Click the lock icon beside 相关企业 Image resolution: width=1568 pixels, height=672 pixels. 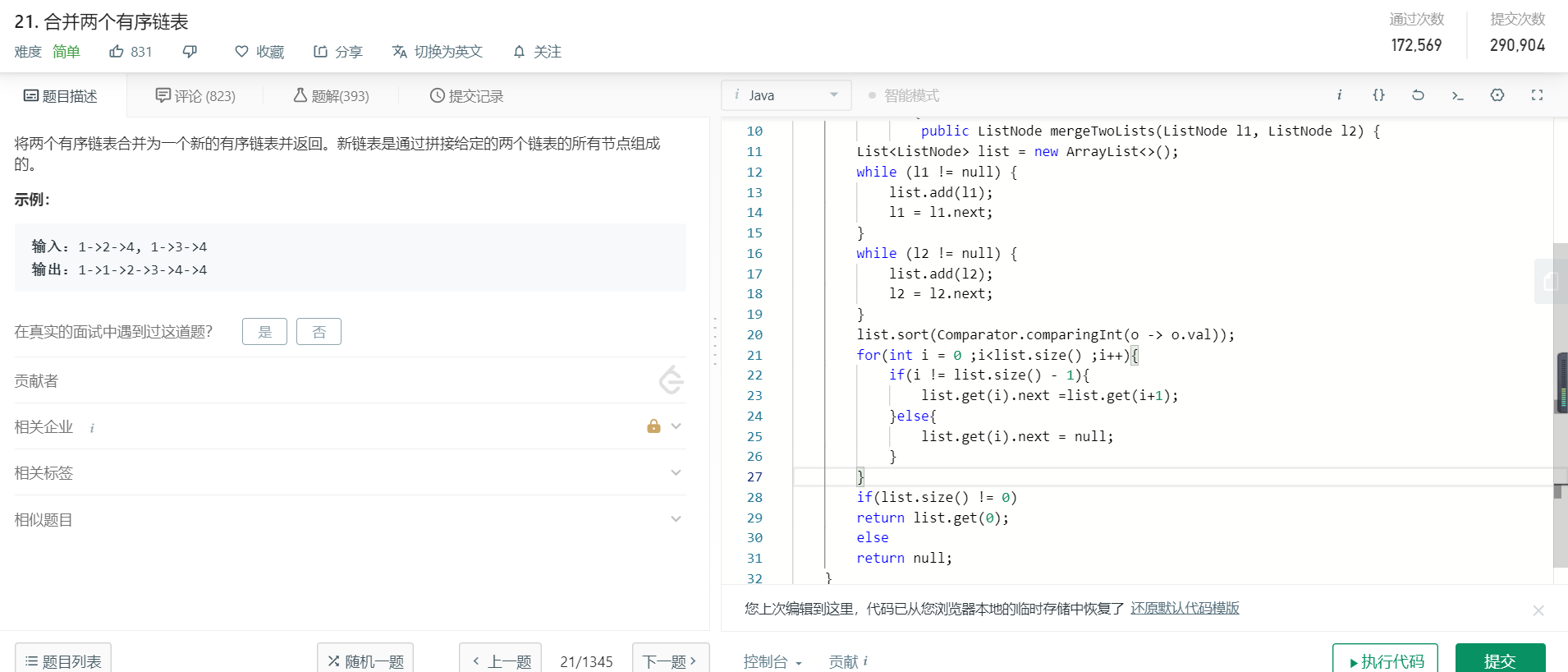coord(653,426)
